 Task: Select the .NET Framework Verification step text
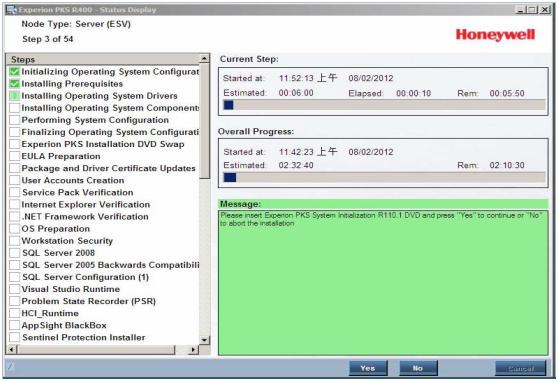pos(85,217)
